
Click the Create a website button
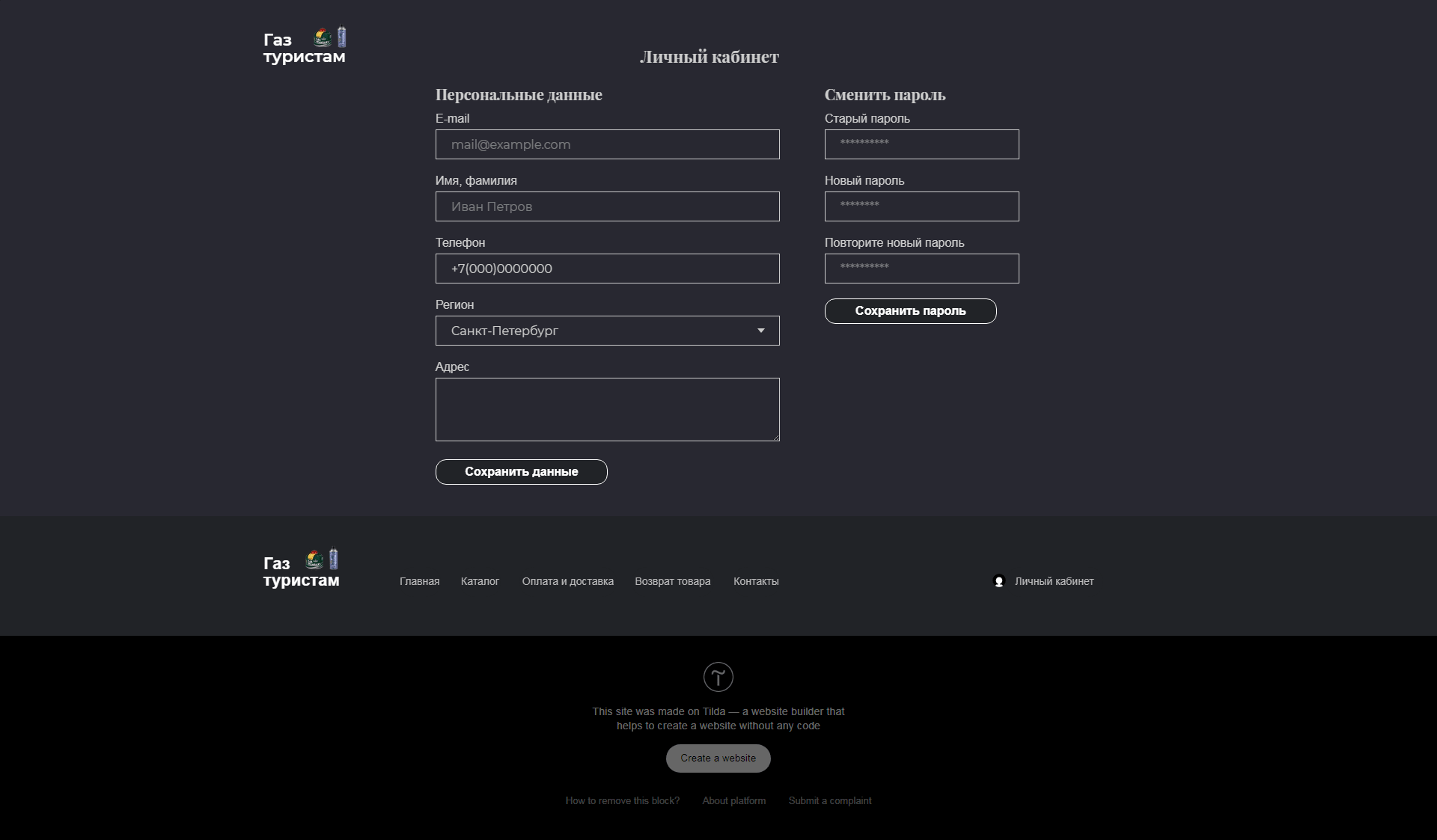[718, 758]
